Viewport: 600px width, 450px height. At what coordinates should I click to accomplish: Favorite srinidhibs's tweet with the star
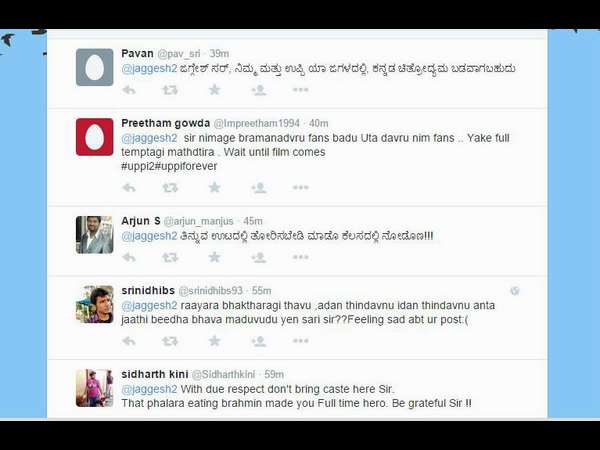point(215,341)
